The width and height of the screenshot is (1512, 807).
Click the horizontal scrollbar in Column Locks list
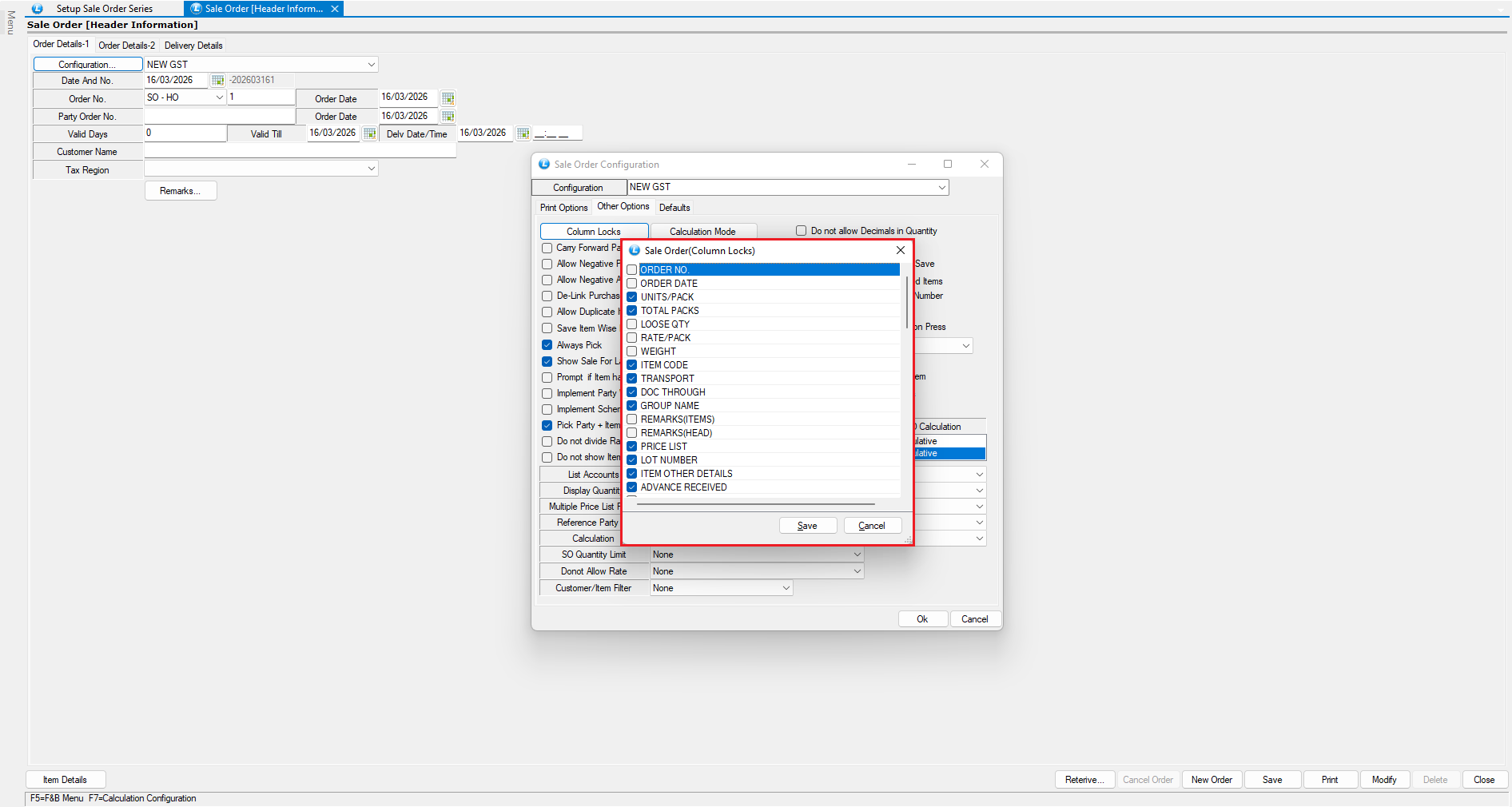pyautogui.click(x=755, y=505)
